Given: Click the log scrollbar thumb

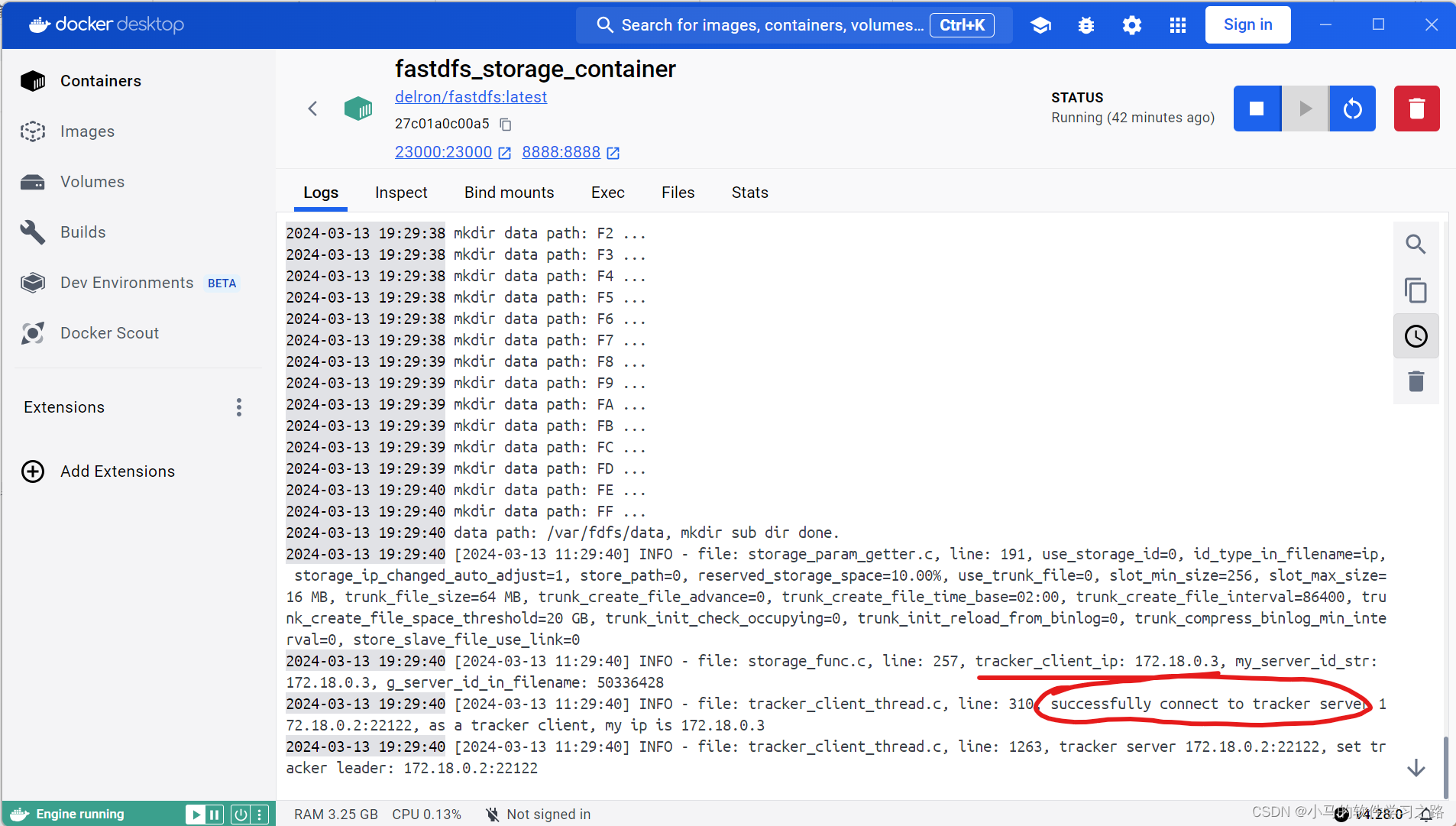Looking at the screenshot, I should click(x=1445, y=766).
